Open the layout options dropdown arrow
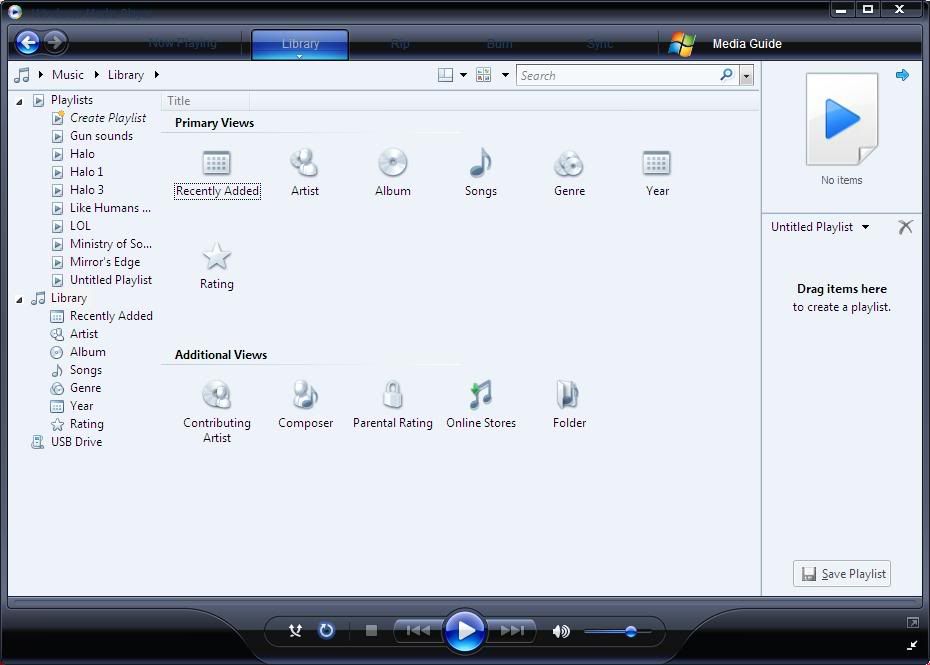 (x=463, y=75)
